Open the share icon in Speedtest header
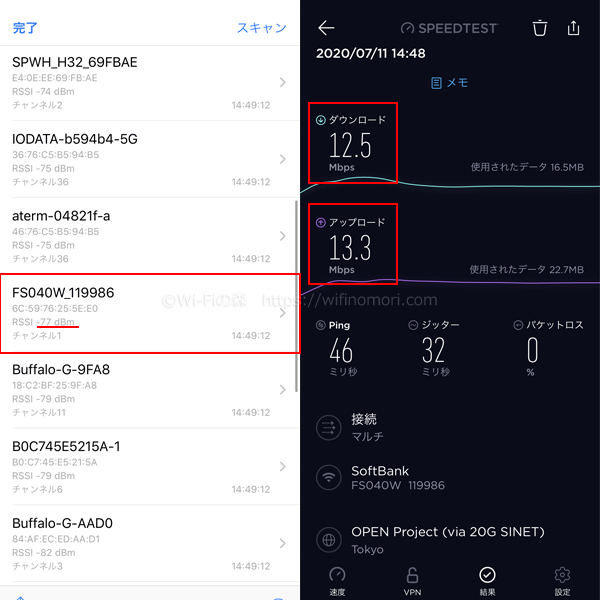 click(573, 28)
